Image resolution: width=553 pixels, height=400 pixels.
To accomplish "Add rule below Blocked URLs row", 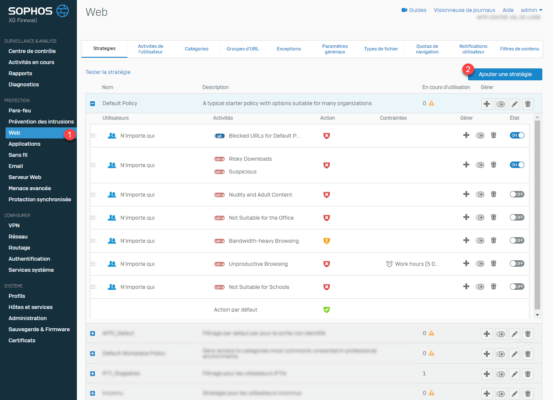I will click(x=466, y=135).
